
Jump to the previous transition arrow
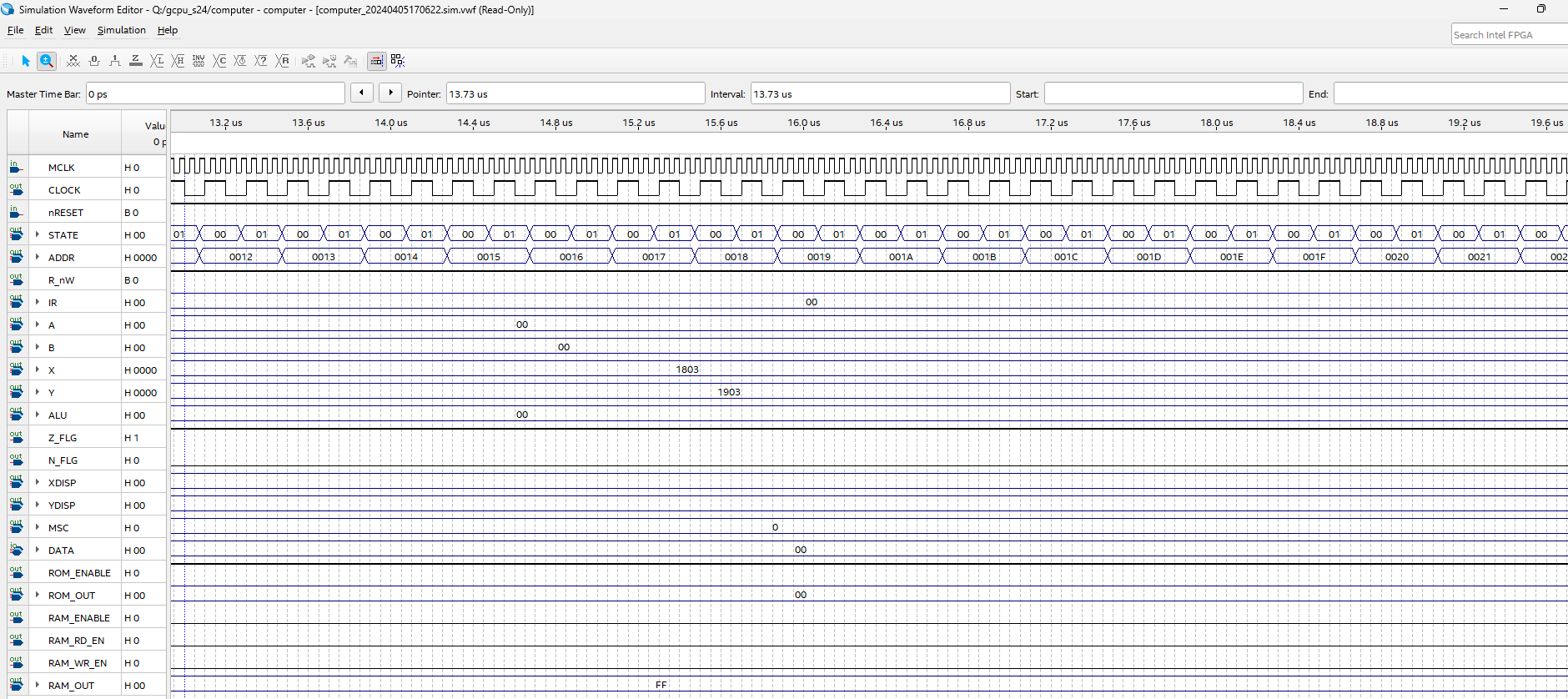click(361, 93)
